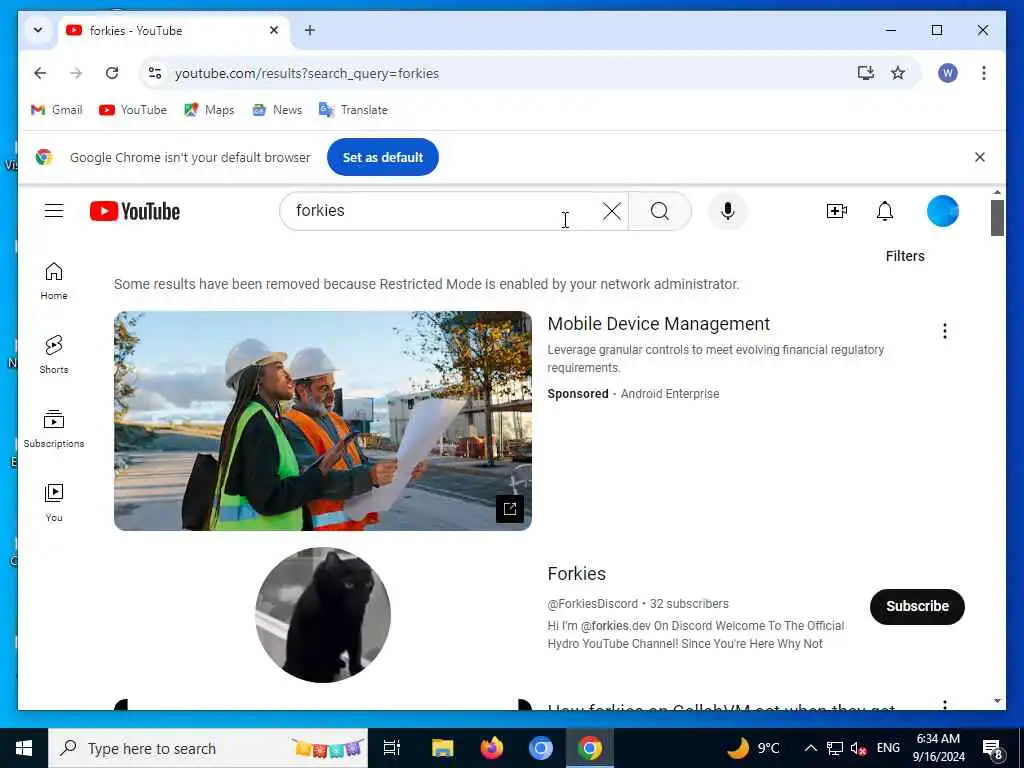Image resolution: width=1024 pixels, height=768 pixels.
Task: Open a new browser tab
Action: [x=310, y=30]
